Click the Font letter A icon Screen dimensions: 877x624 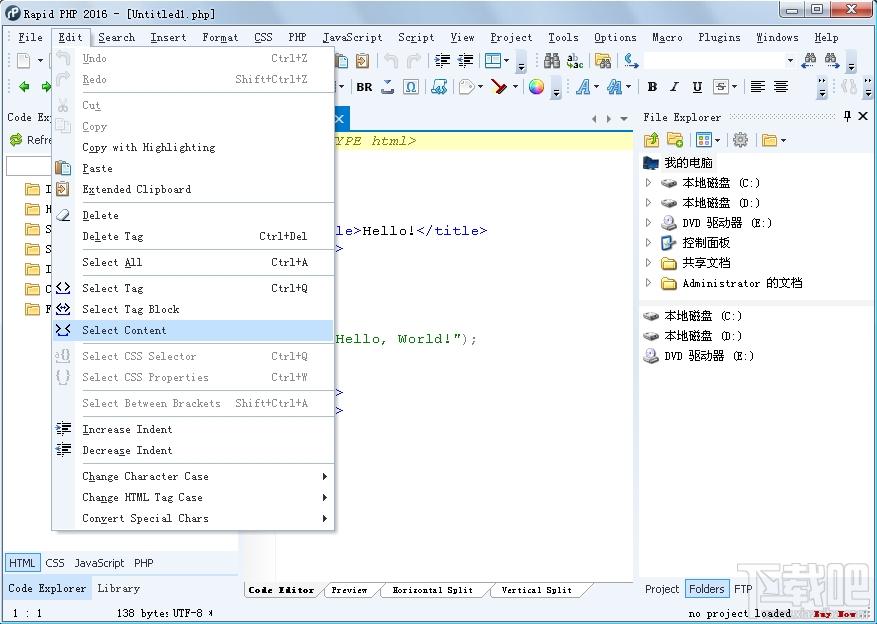(x=583, y=87)
